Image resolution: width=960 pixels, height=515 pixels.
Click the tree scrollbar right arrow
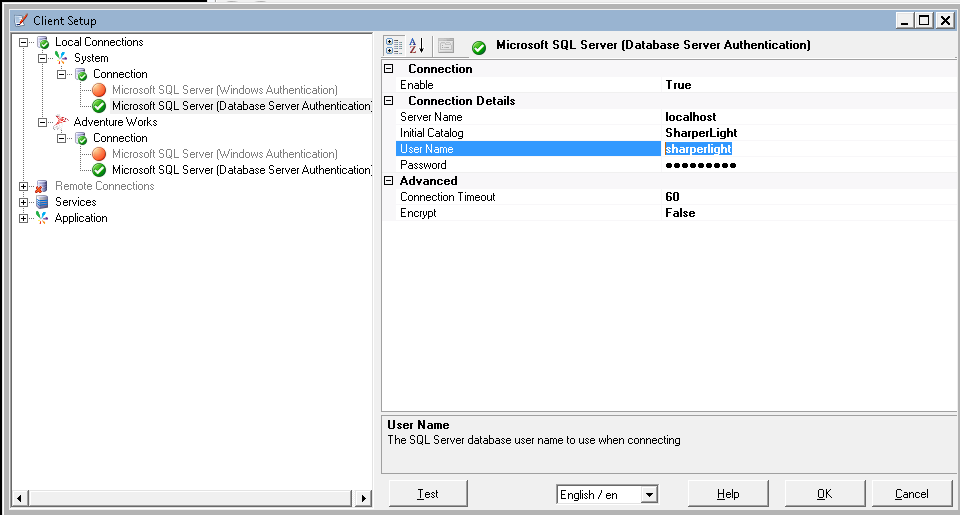[x=364, y=498]
